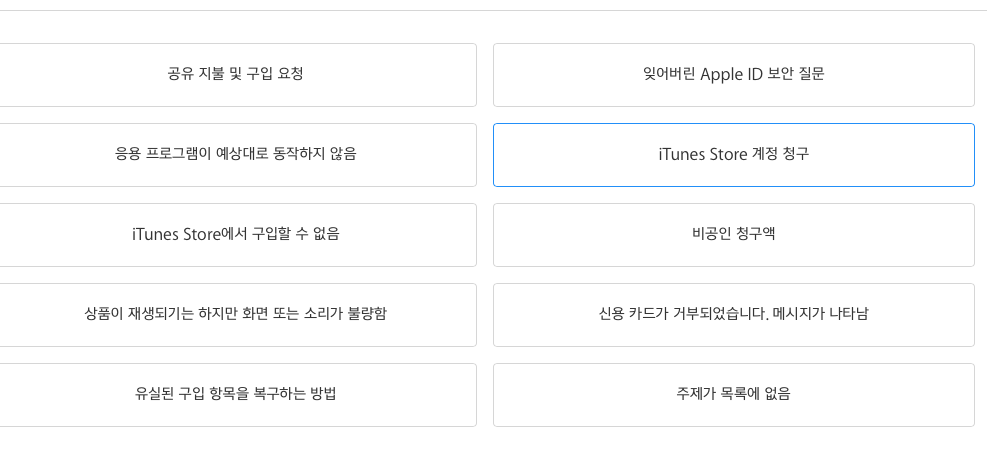
Task: Select the unauthorized charges topic box
Action: (x=733, y=234)
